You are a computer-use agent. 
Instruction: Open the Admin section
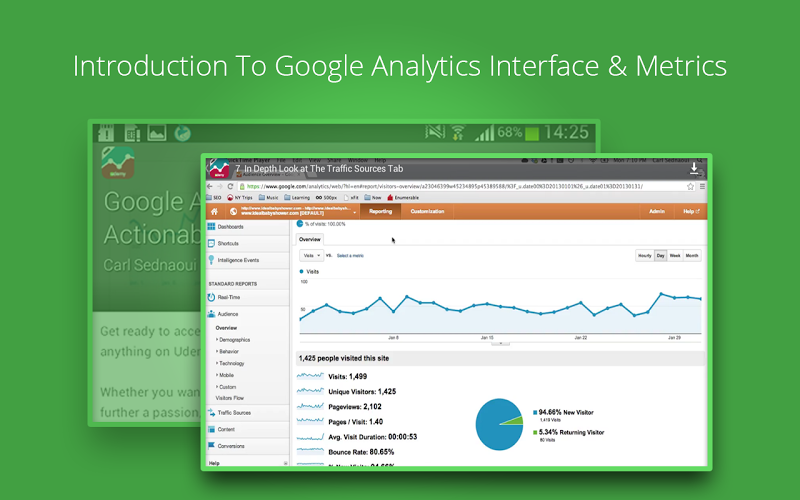[x=657, y=211]
